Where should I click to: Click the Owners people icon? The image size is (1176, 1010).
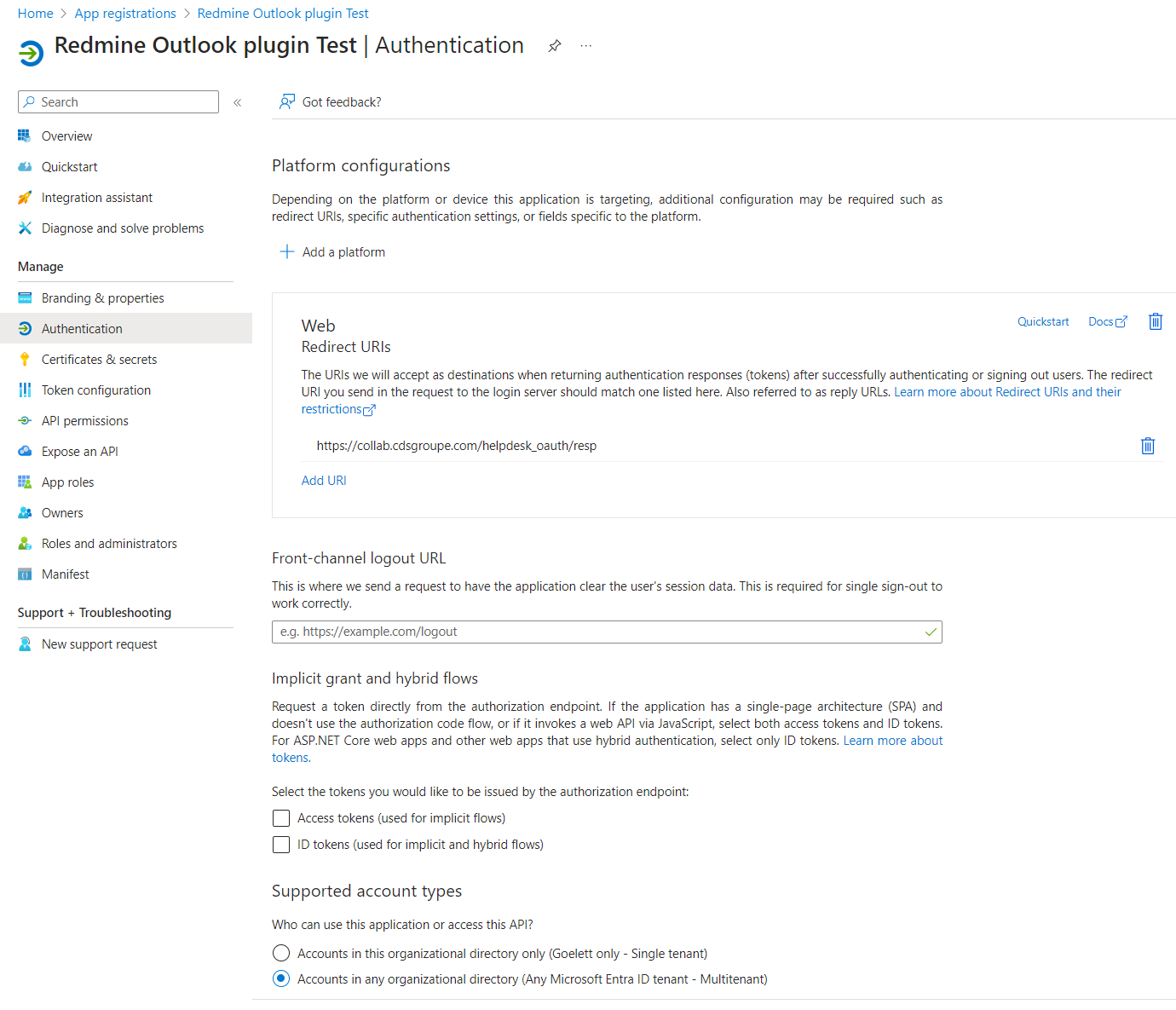click(x=25, y=513)
